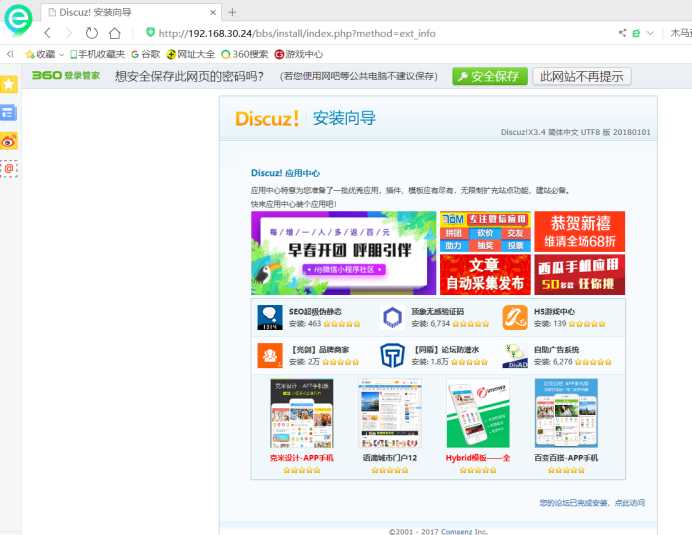Close the Discuz! 安装向导 tab
The height and width of the screenshot is (535, 692).
(x=213, y=12)
